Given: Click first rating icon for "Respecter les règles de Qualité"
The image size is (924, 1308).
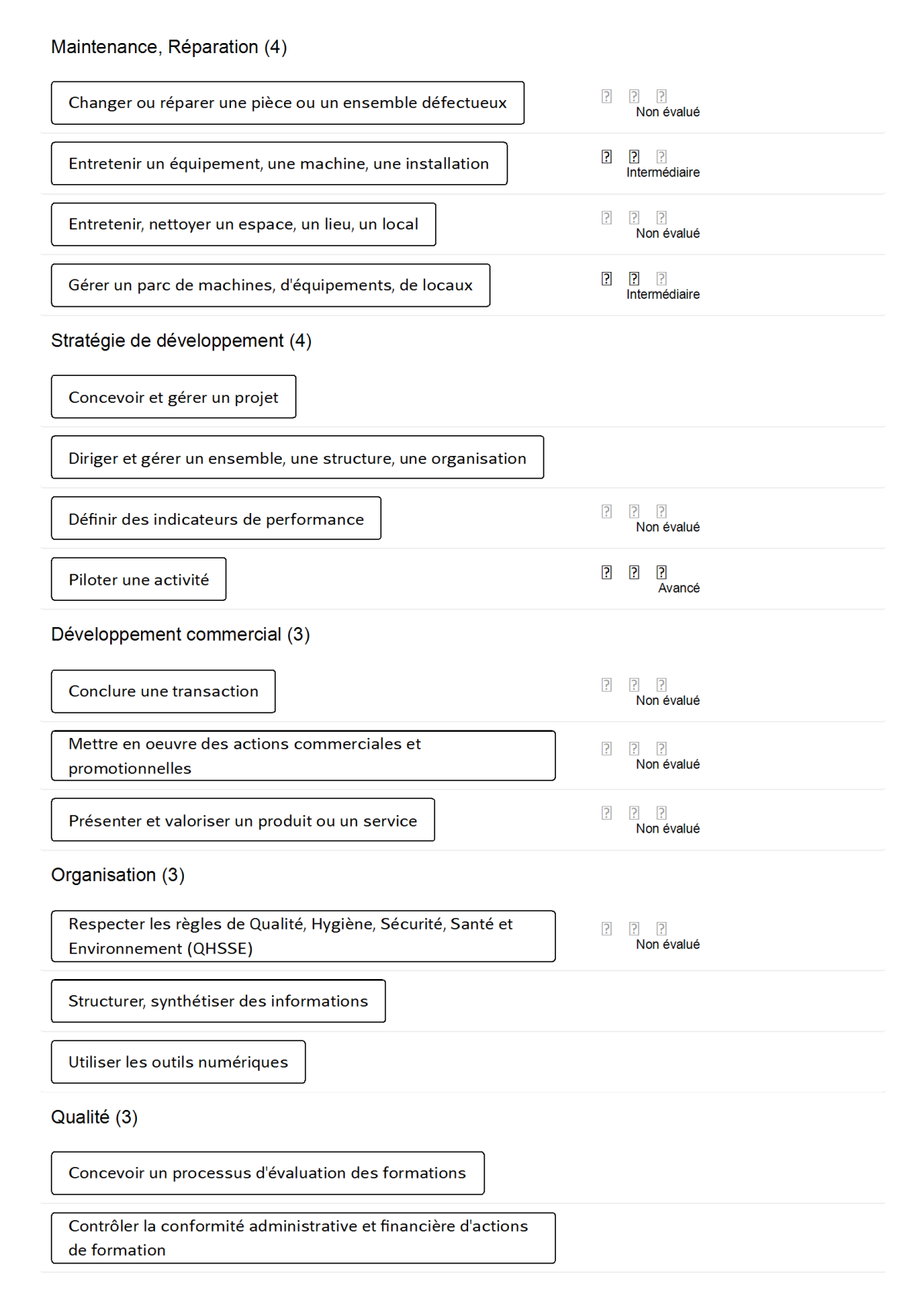Looking at the screenshot, I should tap(607, 929).
